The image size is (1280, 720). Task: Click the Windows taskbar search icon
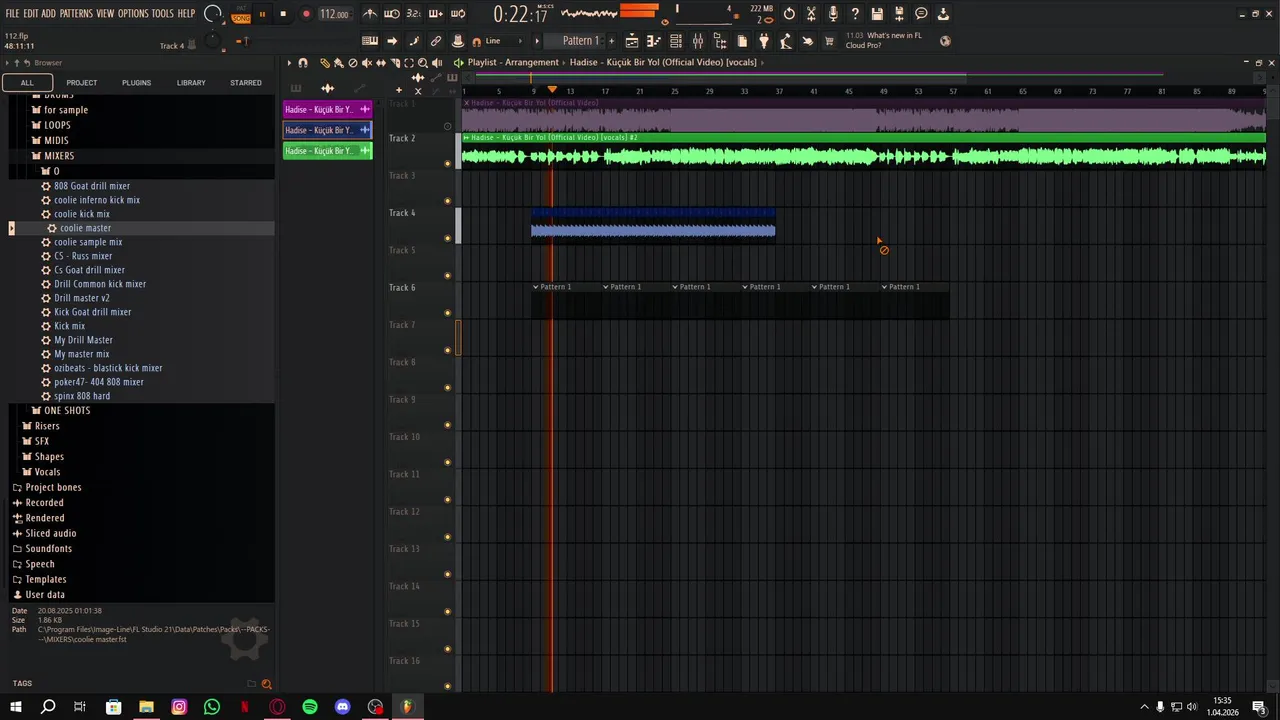tap(48, 707)
